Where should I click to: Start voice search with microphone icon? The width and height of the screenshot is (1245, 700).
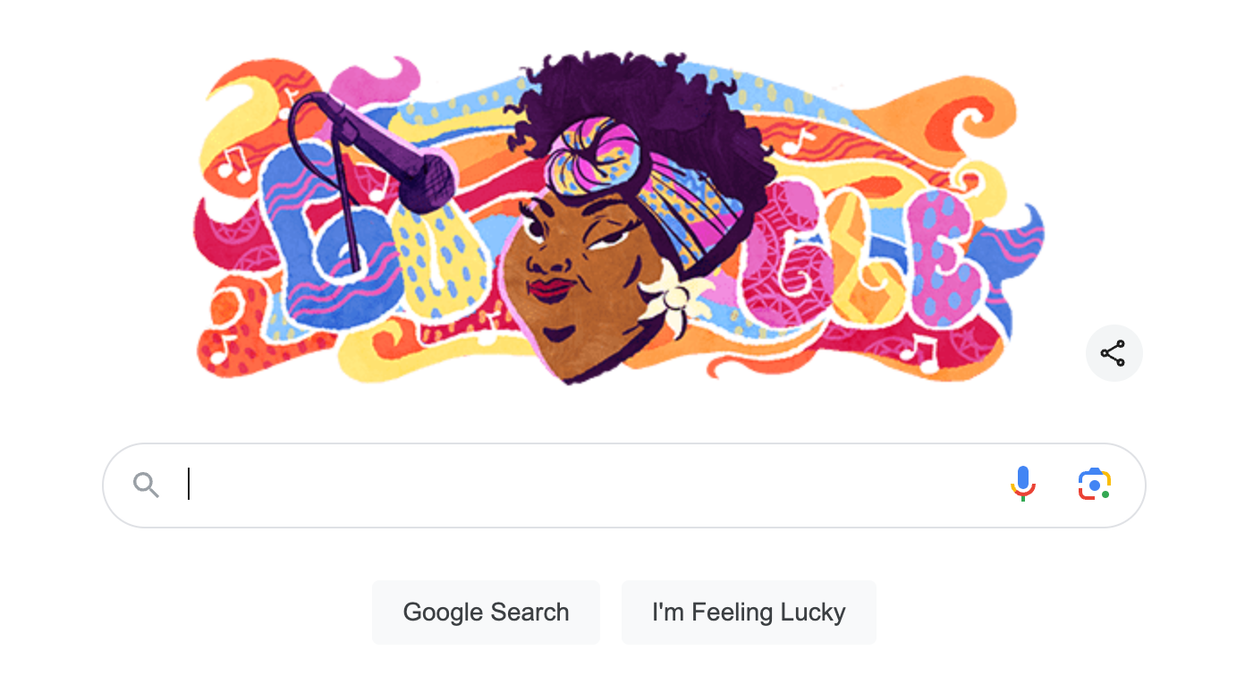click(1022, 484)
